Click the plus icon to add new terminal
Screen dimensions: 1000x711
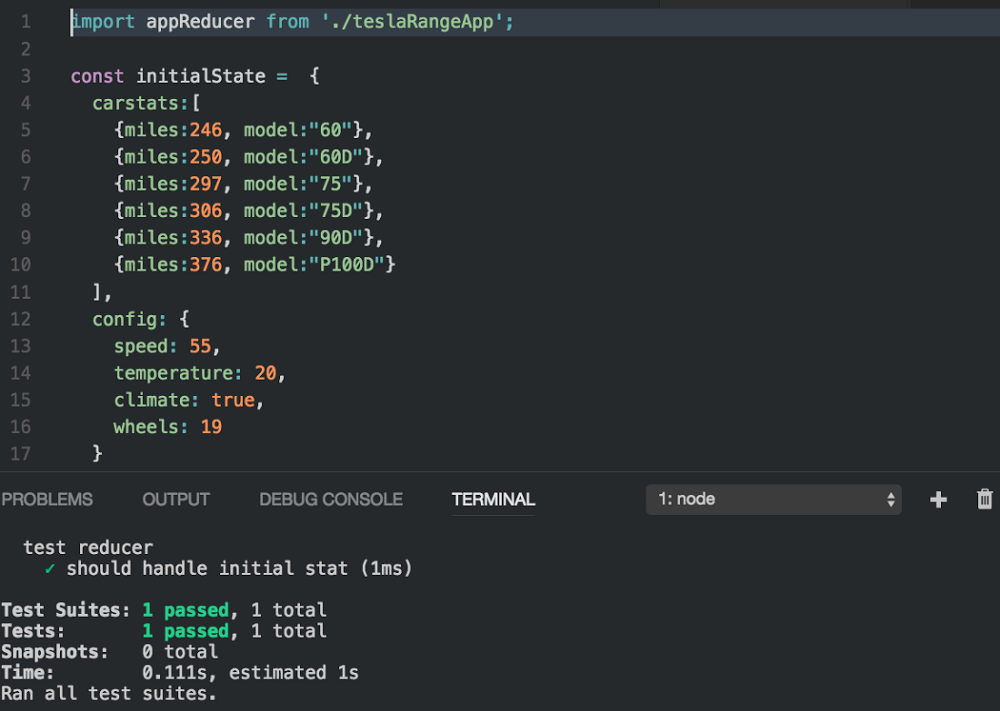pos(938,500)
